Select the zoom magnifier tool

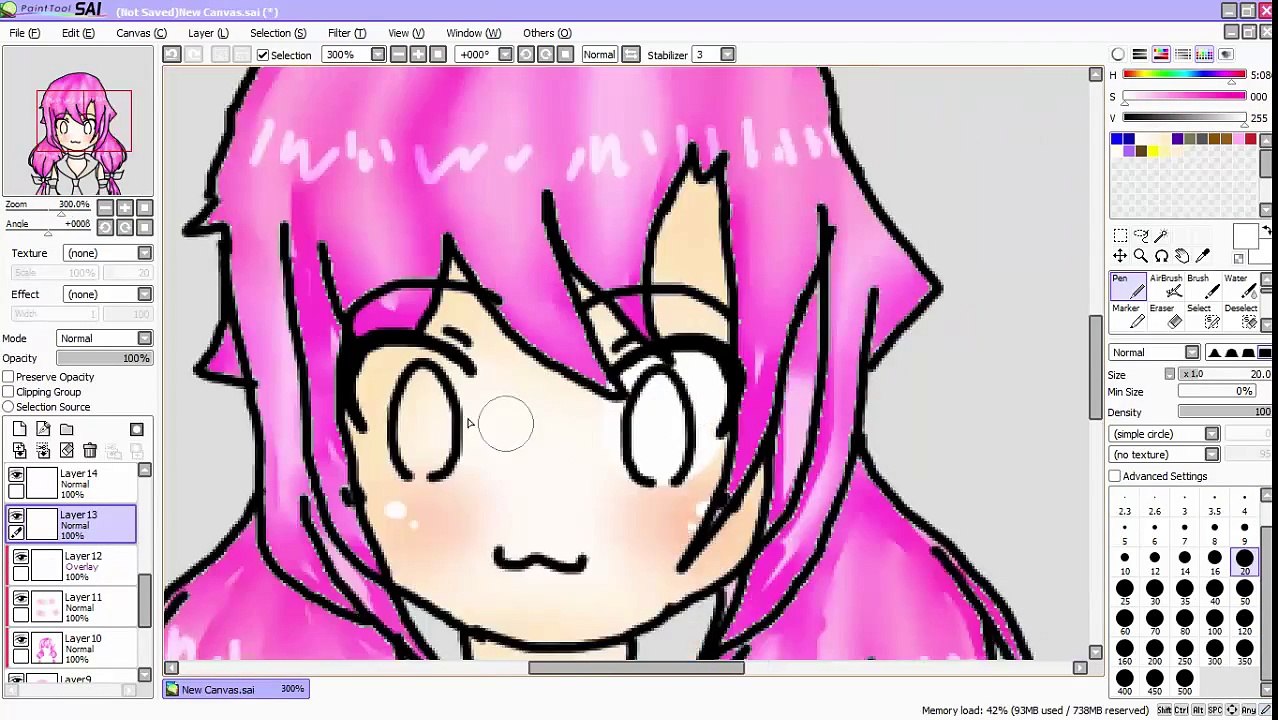(1141, 256)
